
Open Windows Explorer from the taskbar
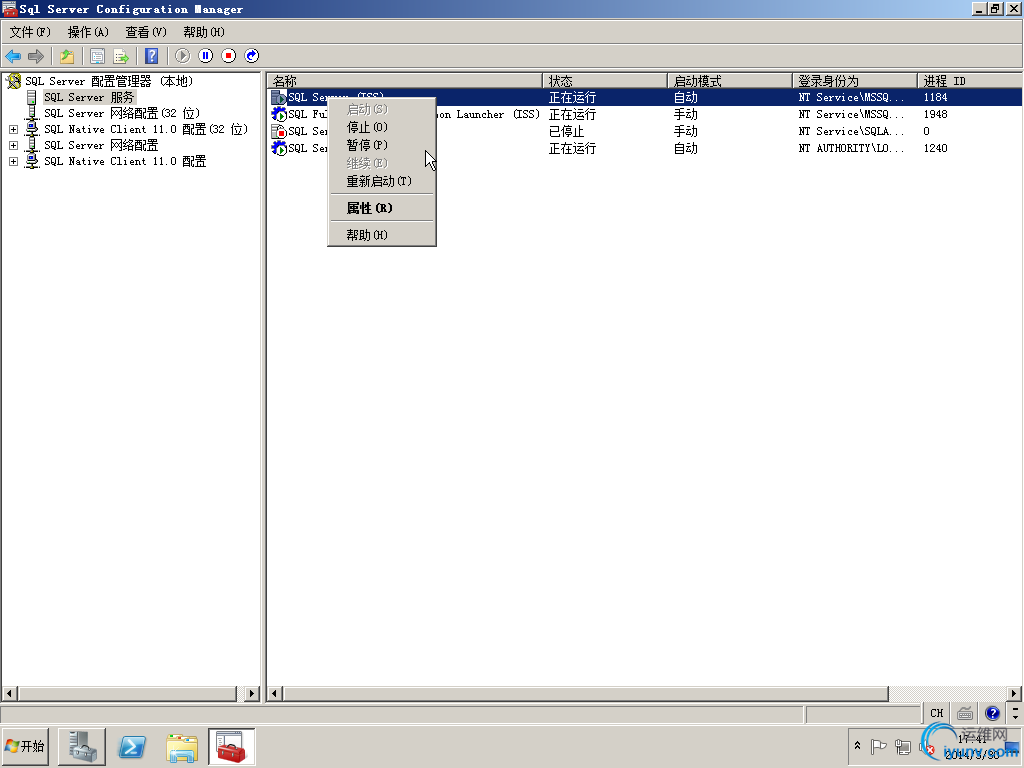tap(182, 747)
